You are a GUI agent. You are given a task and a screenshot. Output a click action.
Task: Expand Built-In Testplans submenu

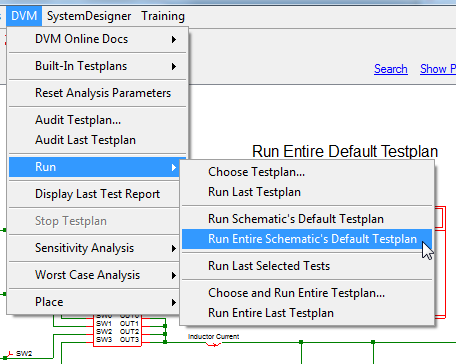(97, 66)
